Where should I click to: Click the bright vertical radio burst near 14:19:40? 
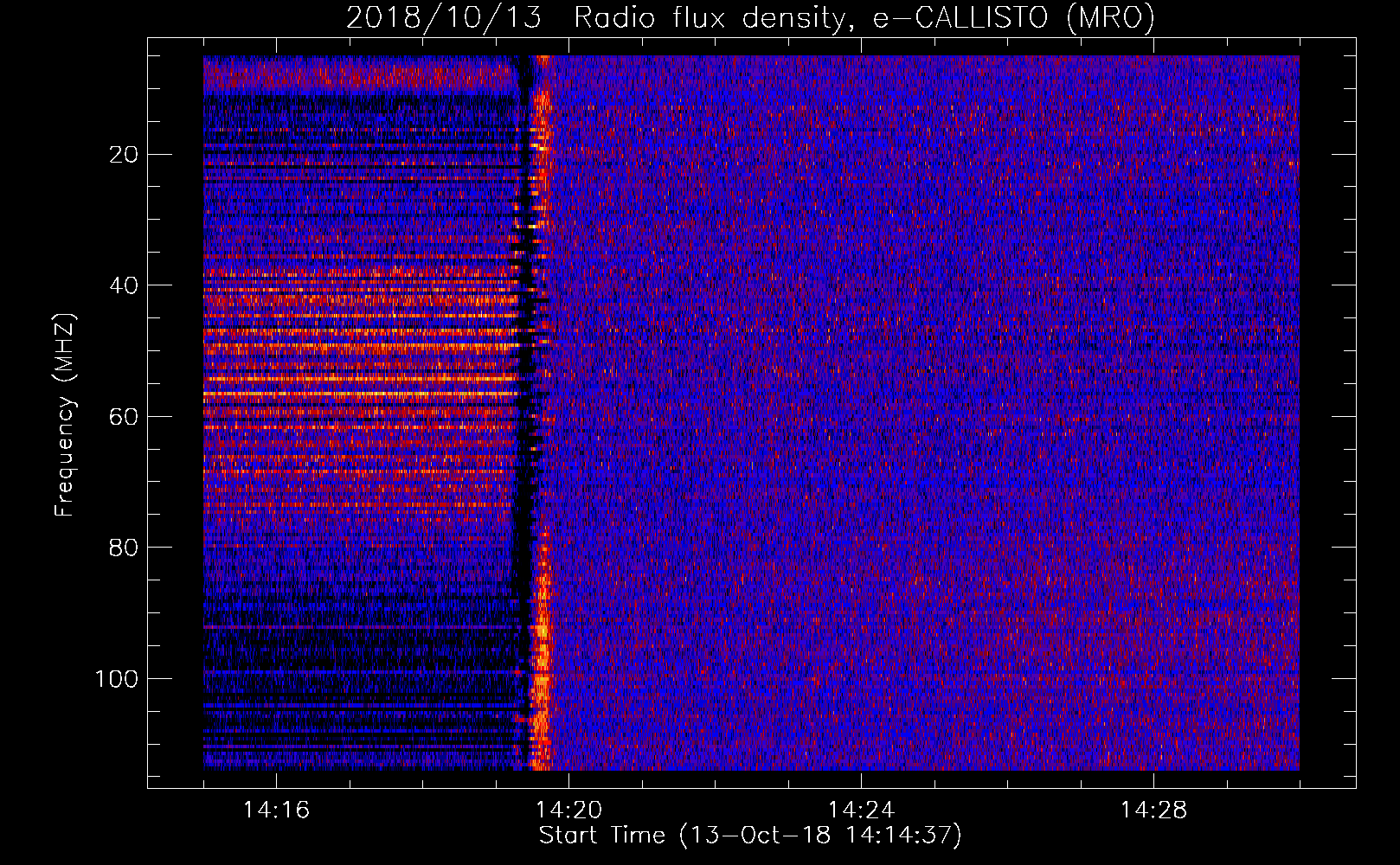click(x=541, y=413)
